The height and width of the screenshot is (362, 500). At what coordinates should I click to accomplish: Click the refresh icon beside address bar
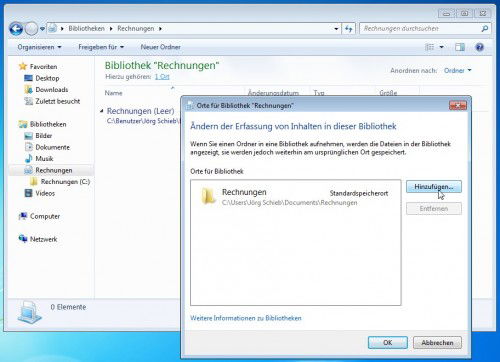coord(348,29)
